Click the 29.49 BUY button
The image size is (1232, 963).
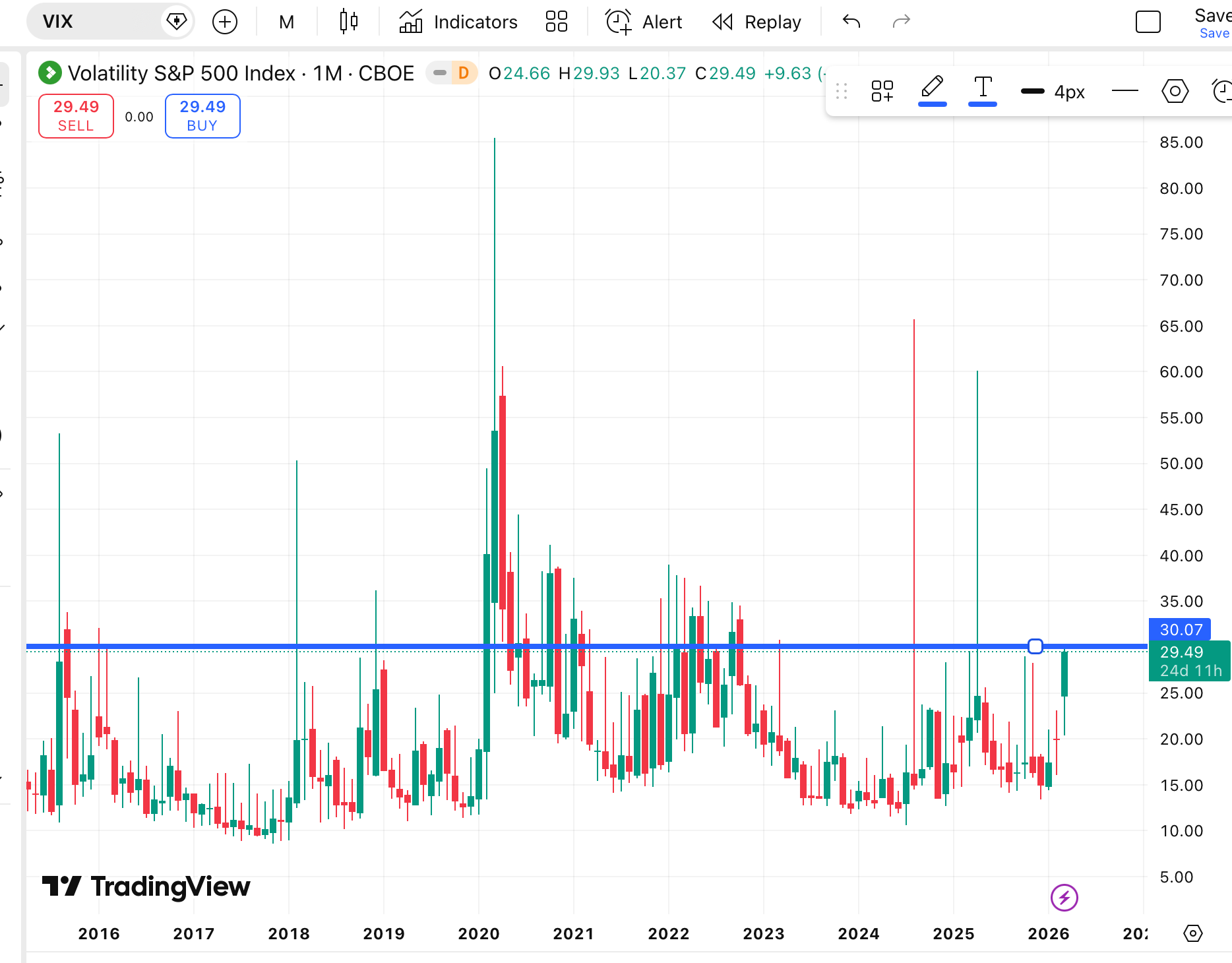click(202, 116)
